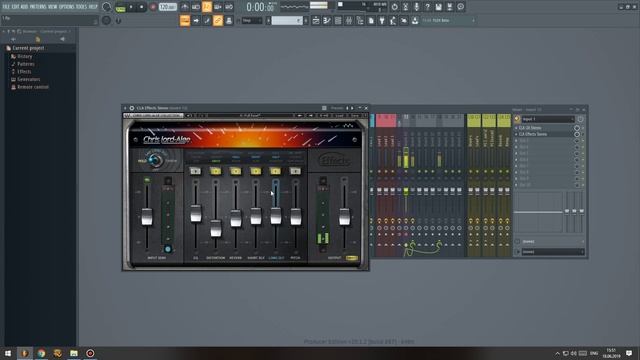Toggle the Distortion module on button

tap(216, 171)
